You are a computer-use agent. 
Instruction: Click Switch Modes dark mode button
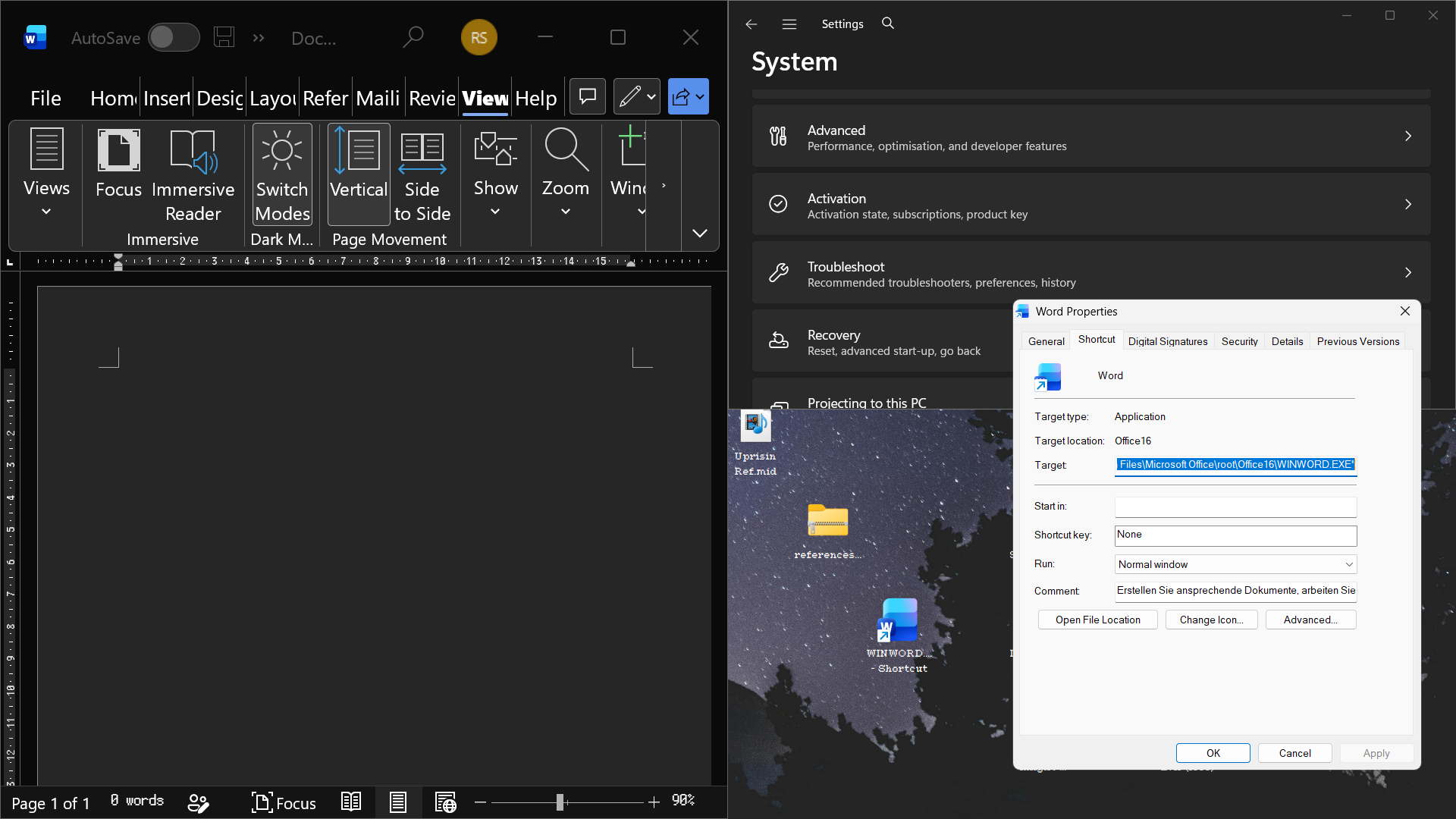(282, 175)
